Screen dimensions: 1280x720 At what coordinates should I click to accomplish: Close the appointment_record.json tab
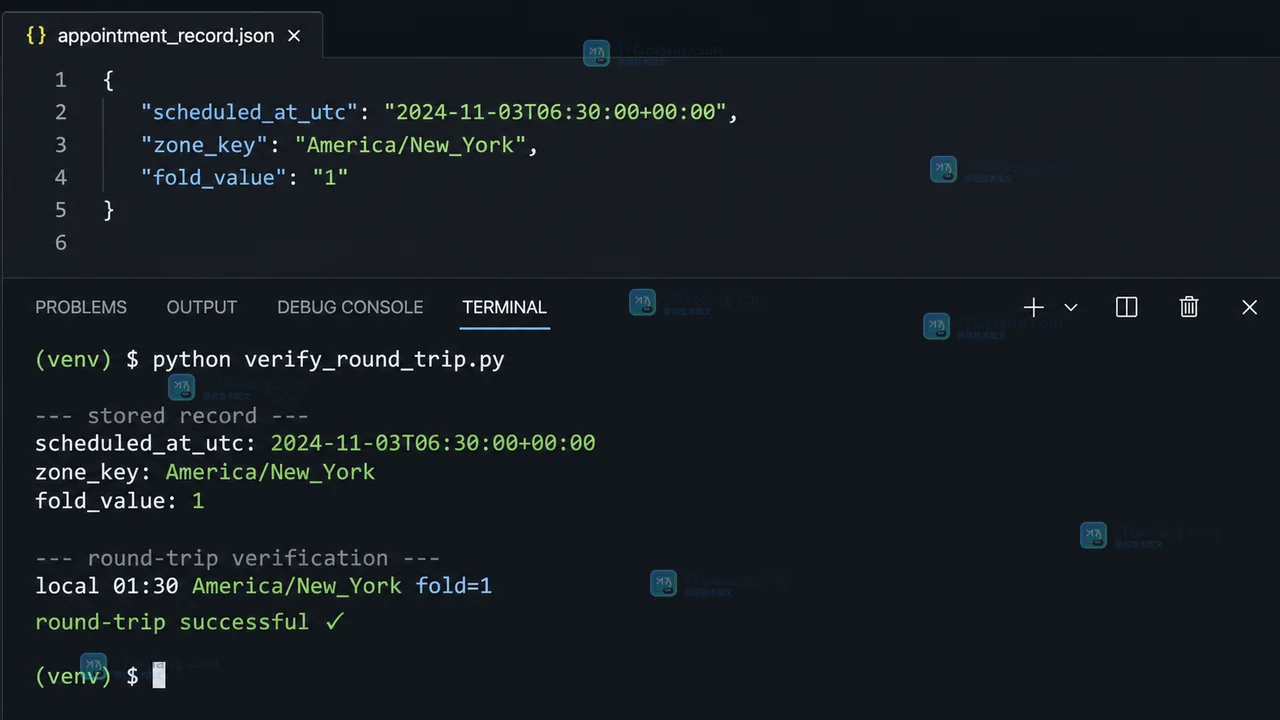[x=294, y=35]
